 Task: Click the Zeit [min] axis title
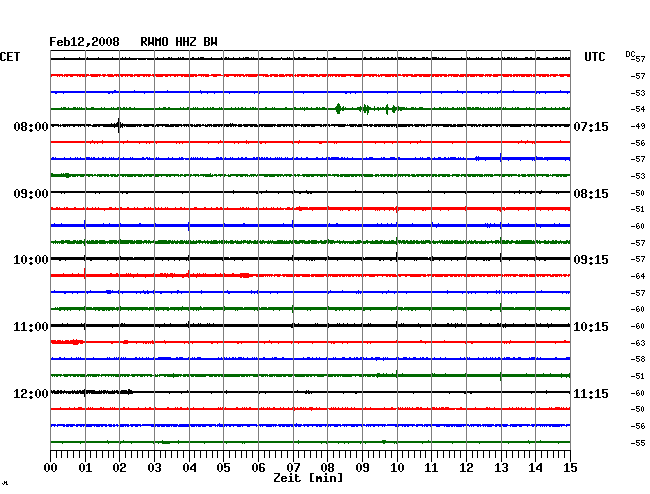pyautogui.click(x=308, y=478)
